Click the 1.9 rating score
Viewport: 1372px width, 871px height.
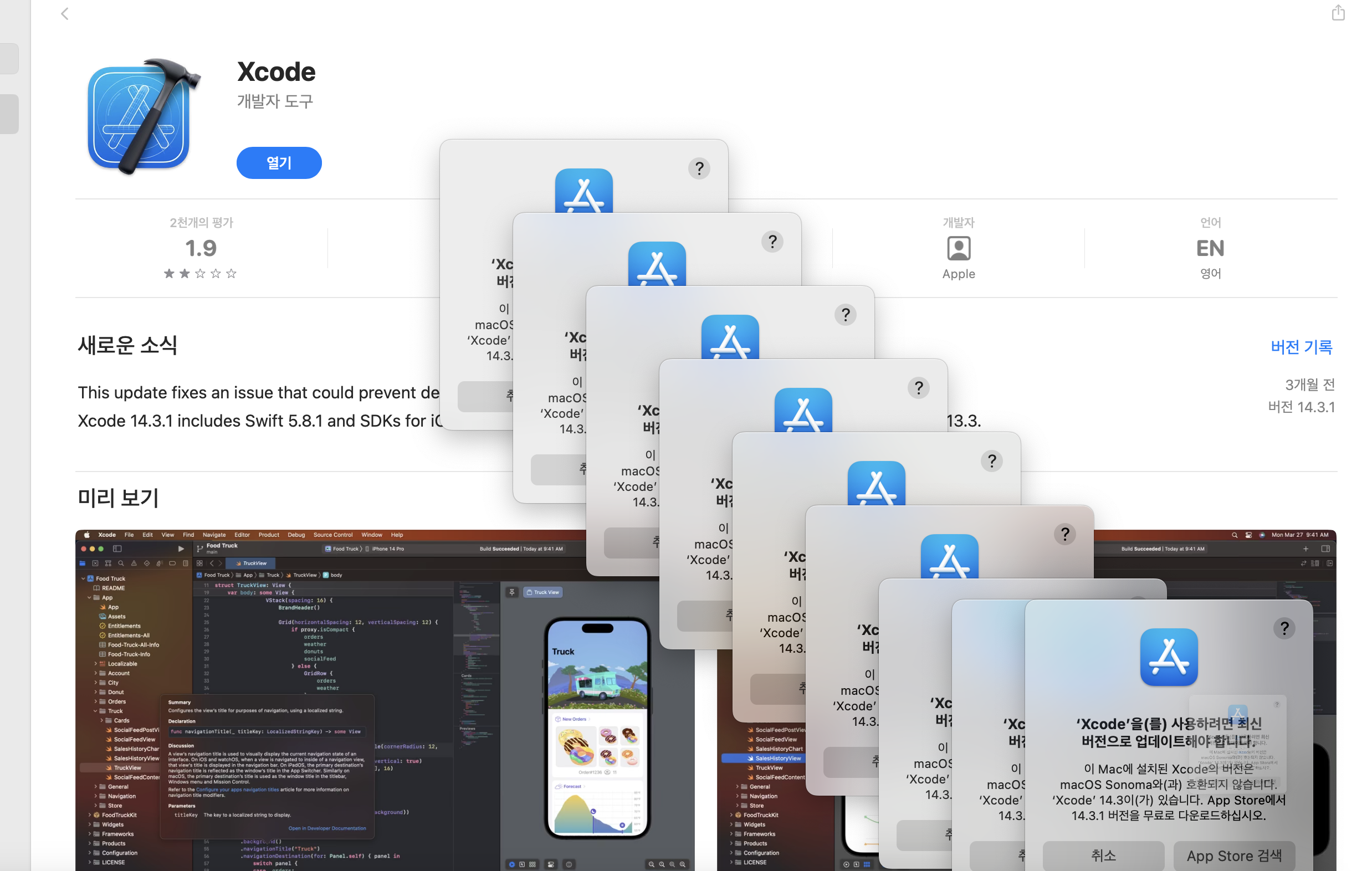point(201,248)
